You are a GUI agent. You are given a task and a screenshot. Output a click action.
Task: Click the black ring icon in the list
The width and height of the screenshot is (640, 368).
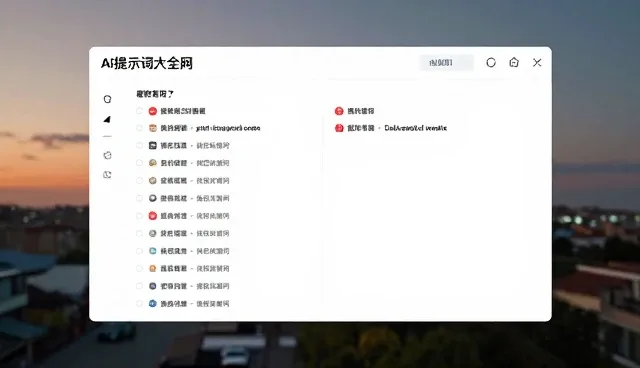coord(153,198)
